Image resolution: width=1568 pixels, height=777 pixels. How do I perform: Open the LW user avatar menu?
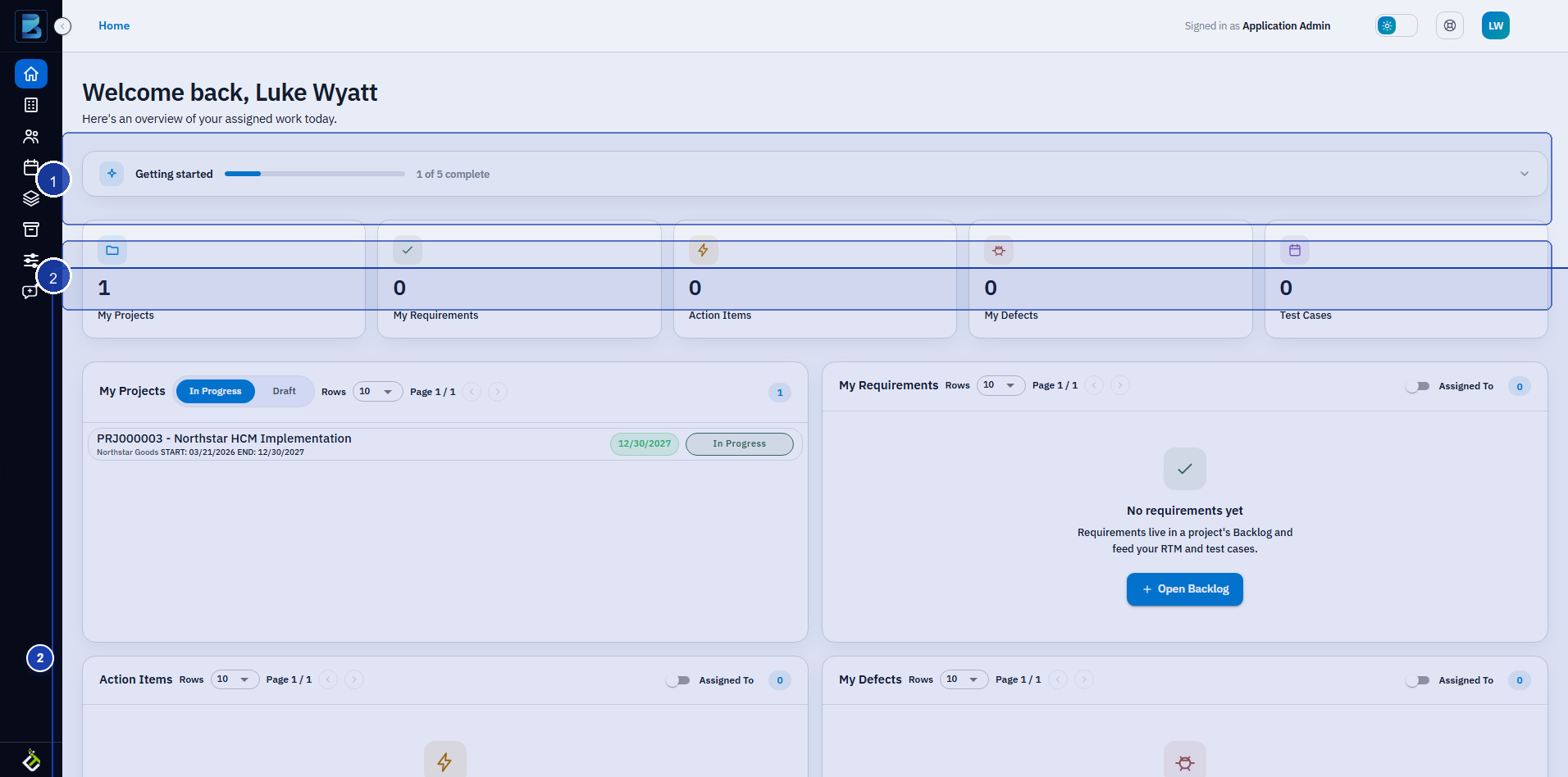point(1496,25)
